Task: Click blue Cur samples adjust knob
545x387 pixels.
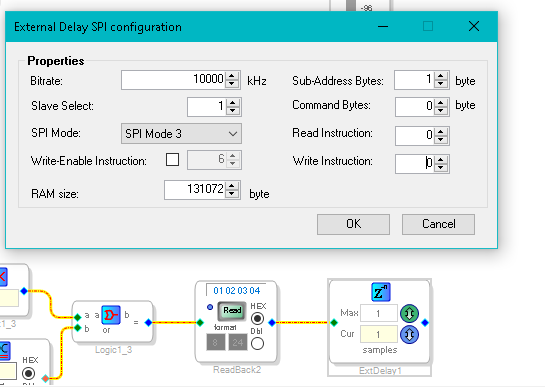Action: tap(409, 334)
